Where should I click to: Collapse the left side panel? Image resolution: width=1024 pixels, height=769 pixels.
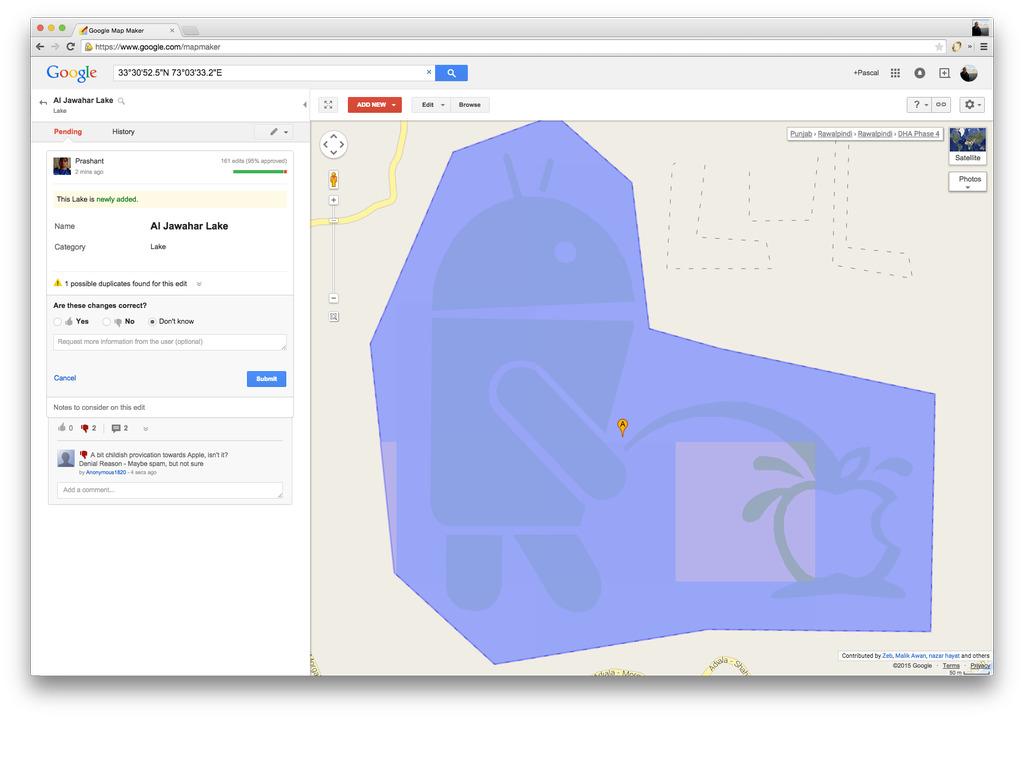click(304, 104)
